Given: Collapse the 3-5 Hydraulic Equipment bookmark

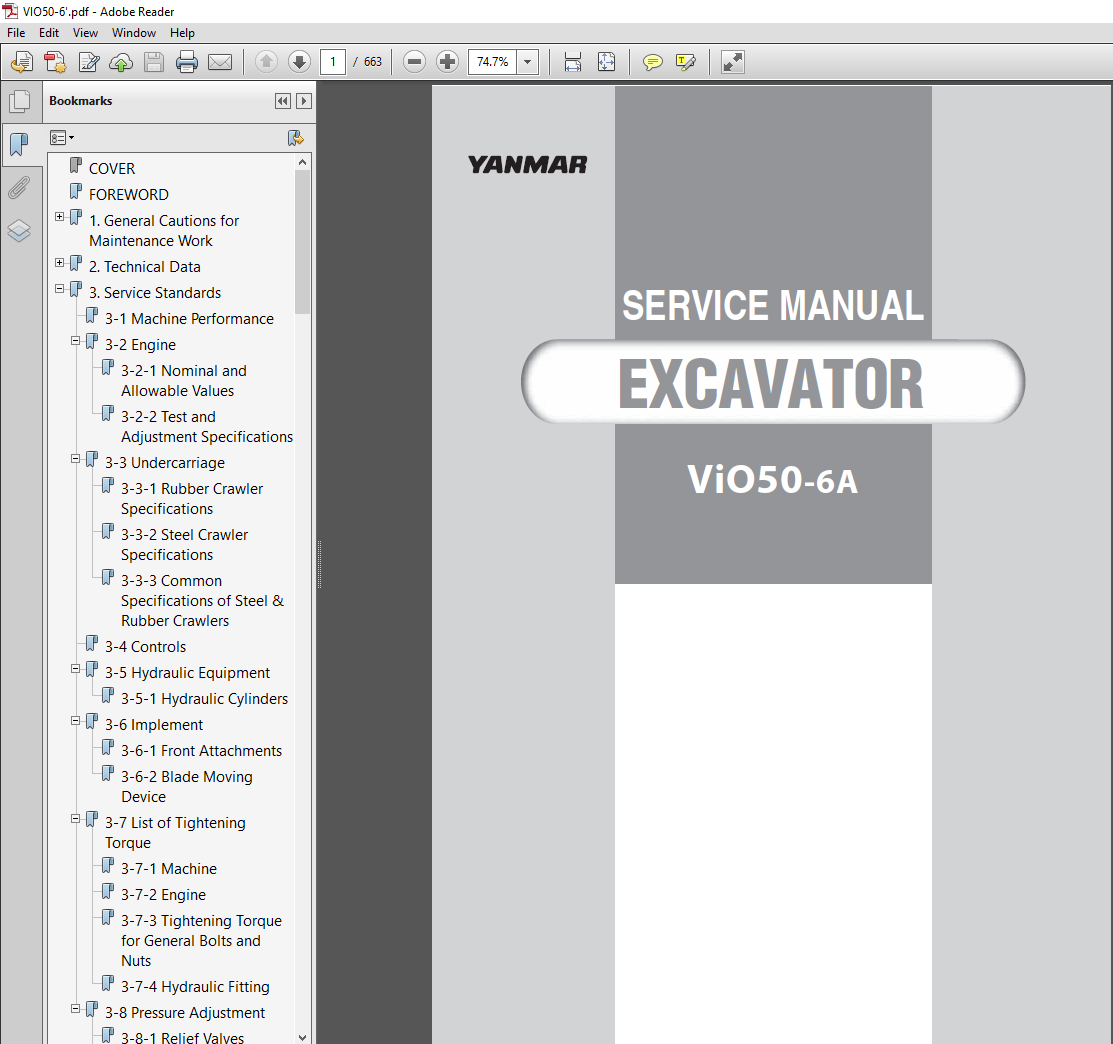Looking at the screenshot, I should [x=75, y=669].
